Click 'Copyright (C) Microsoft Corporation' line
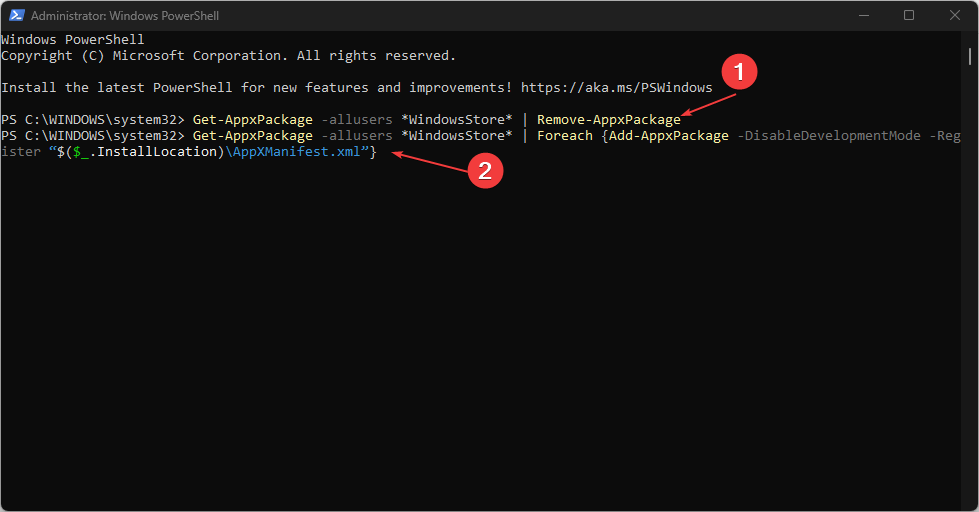Viewport: 979px width, 512px height. tap(228, 56)
